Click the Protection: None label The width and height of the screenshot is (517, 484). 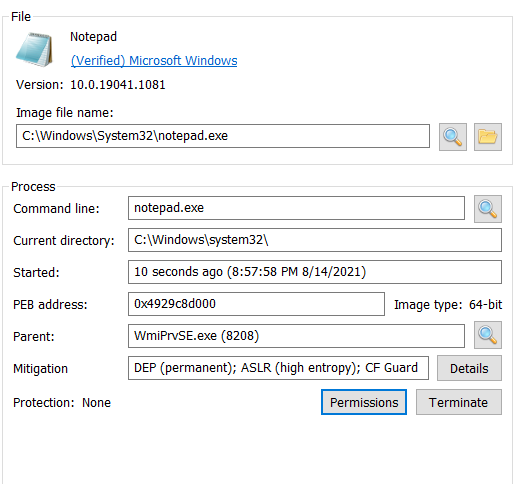(62, 403)
